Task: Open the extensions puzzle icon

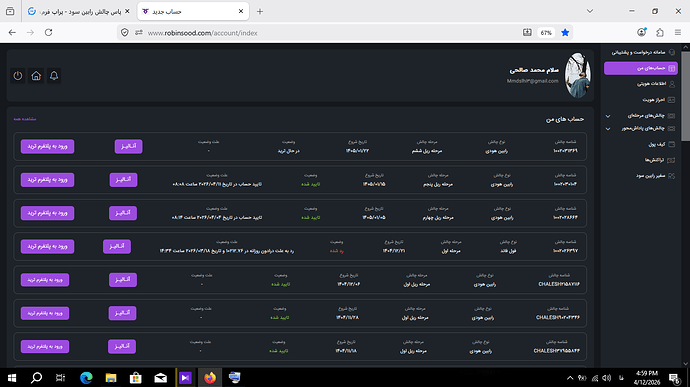Action: pos(660,33)
